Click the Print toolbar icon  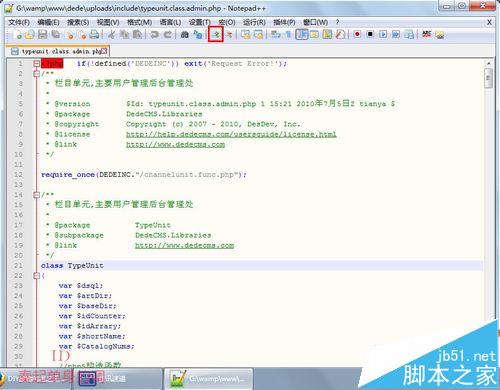point(95,34)
